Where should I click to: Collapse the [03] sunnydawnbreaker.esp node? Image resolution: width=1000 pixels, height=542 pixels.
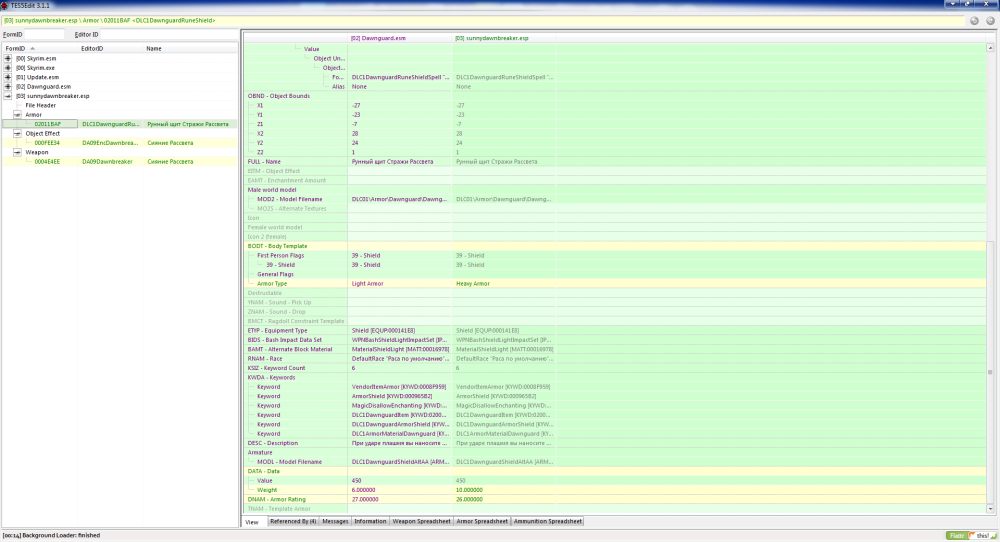(x=8, y=96)
